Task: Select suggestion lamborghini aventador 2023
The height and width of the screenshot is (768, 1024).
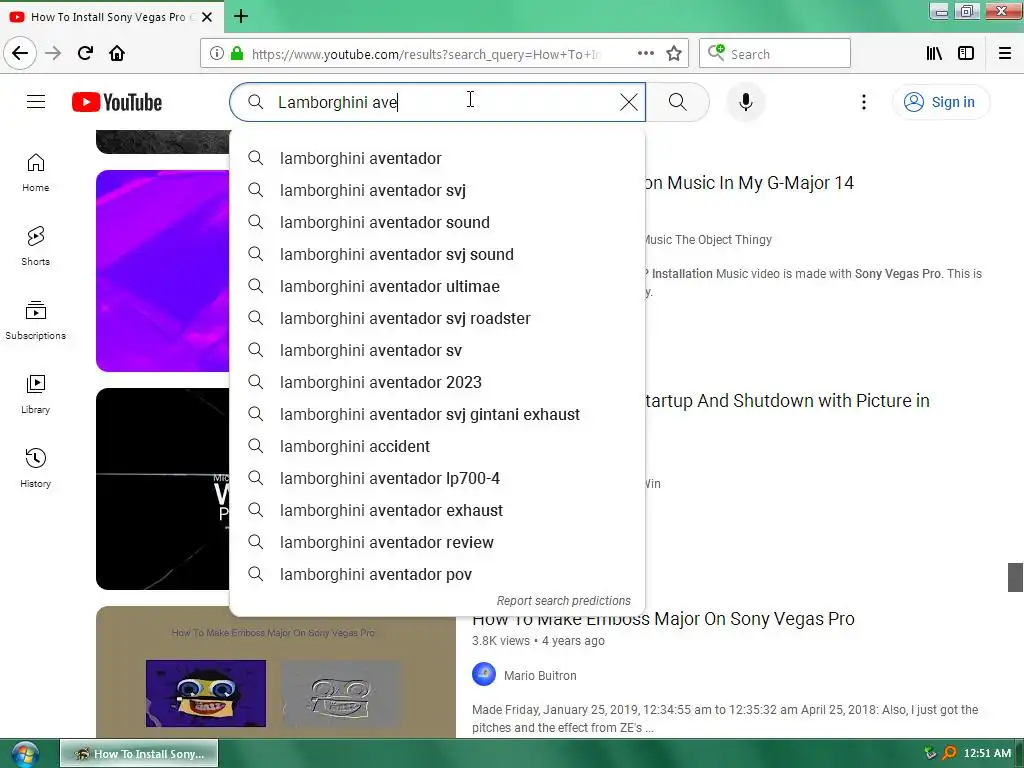Action: pyautogui.click(x=437, y=382)
